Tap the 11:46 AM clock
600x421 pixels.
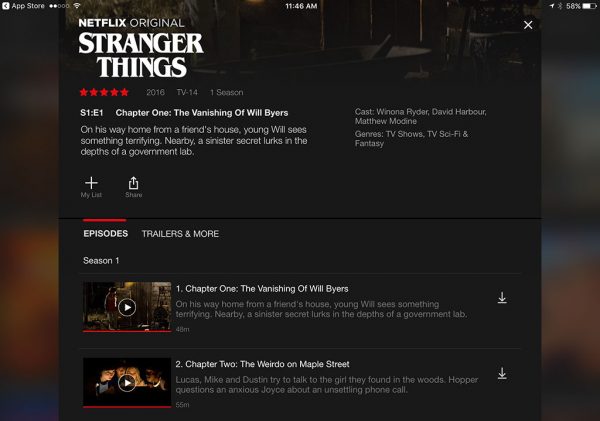(301, 6)
